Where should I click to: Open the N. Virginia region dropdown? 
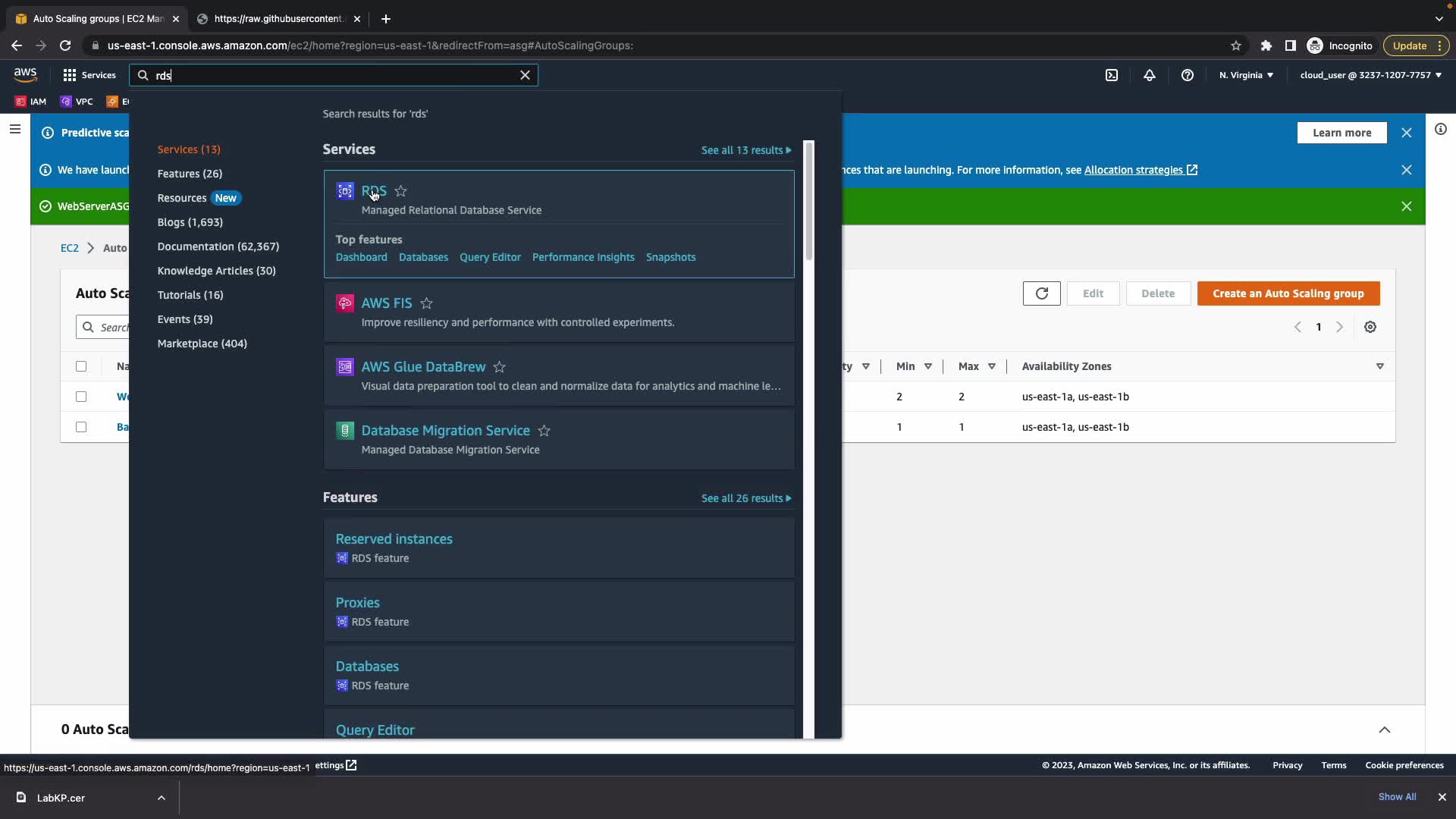click(1246, 75)
